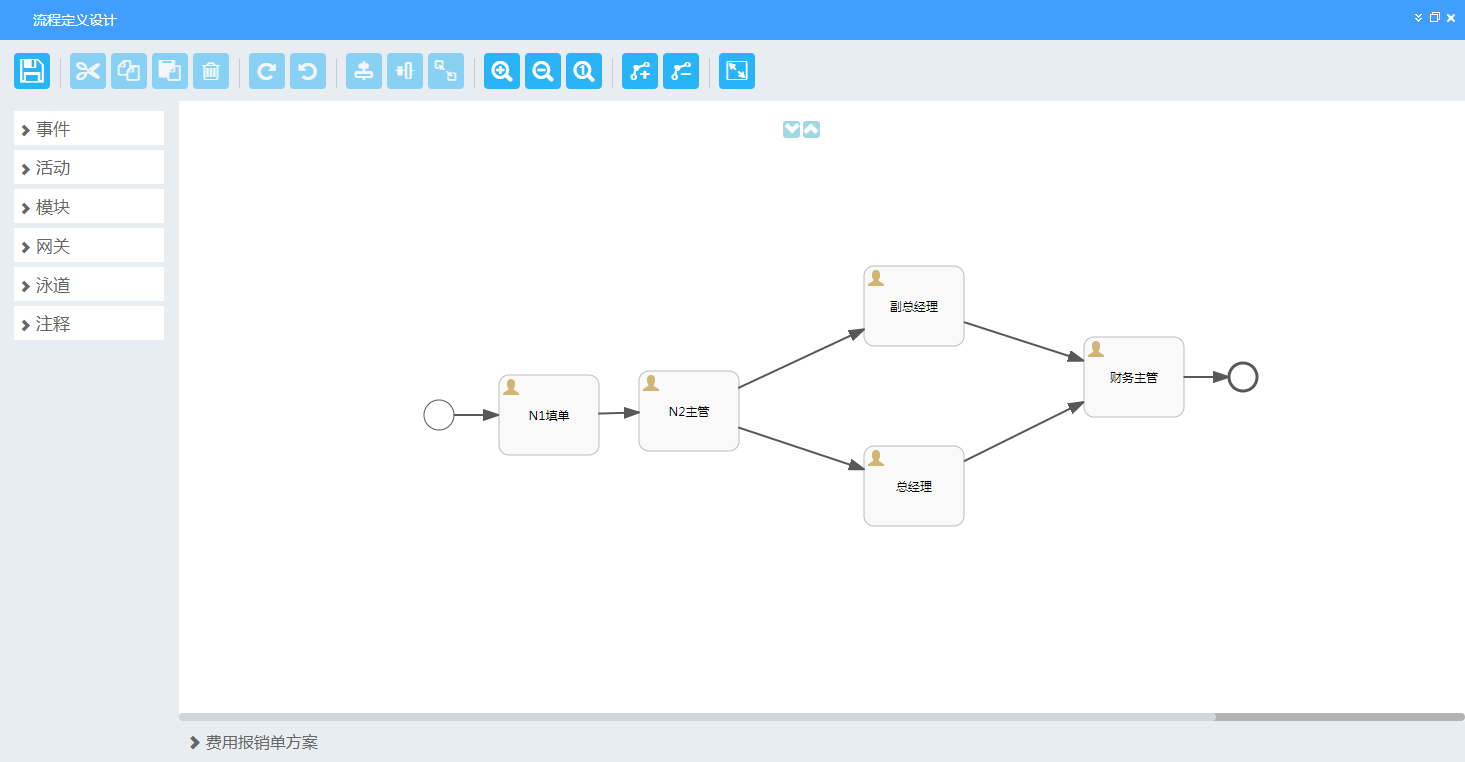
Task: Select the N2主管 task node
Action: tap(689, 411)
